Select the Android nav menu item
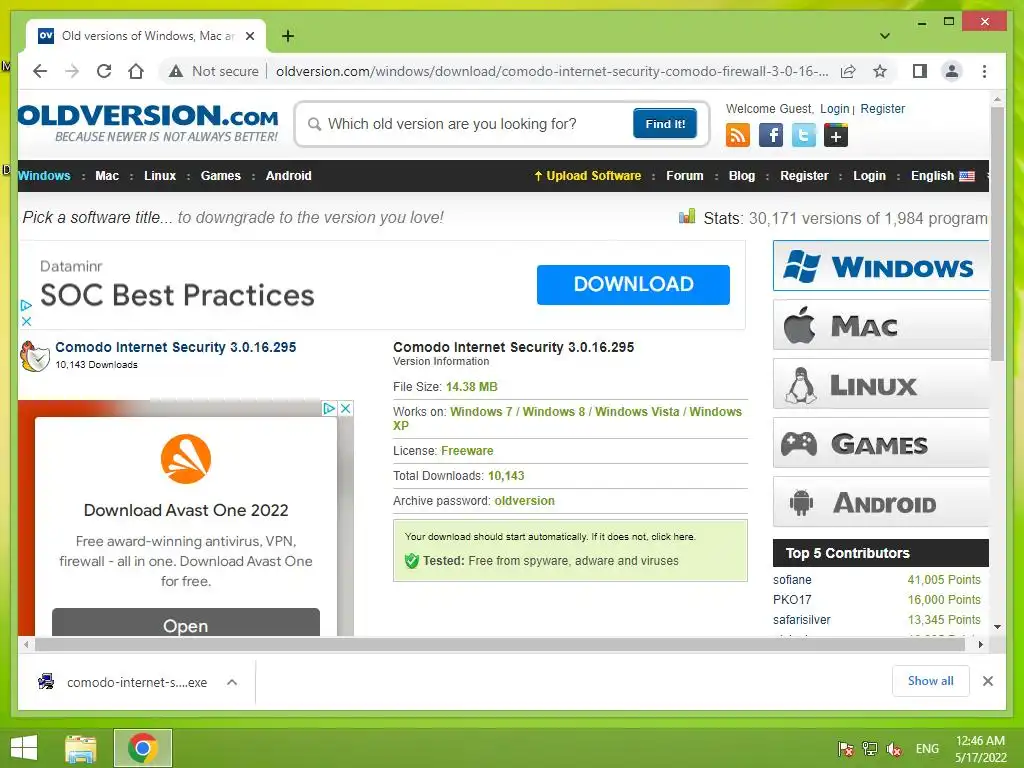The image size is (1024, 768). [289, 176]
